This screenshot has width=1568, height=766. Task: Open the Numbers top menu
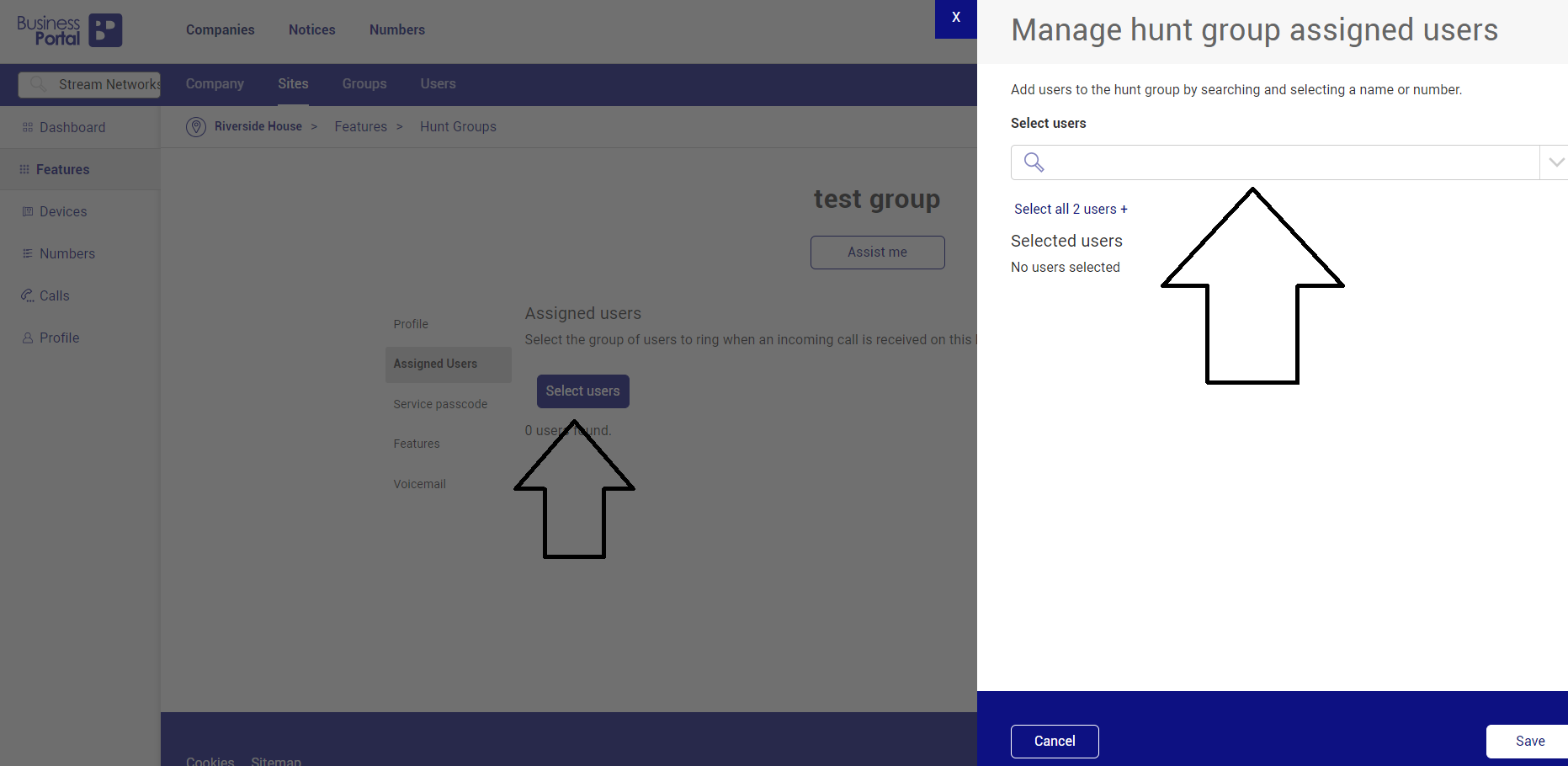click(397, 29)
